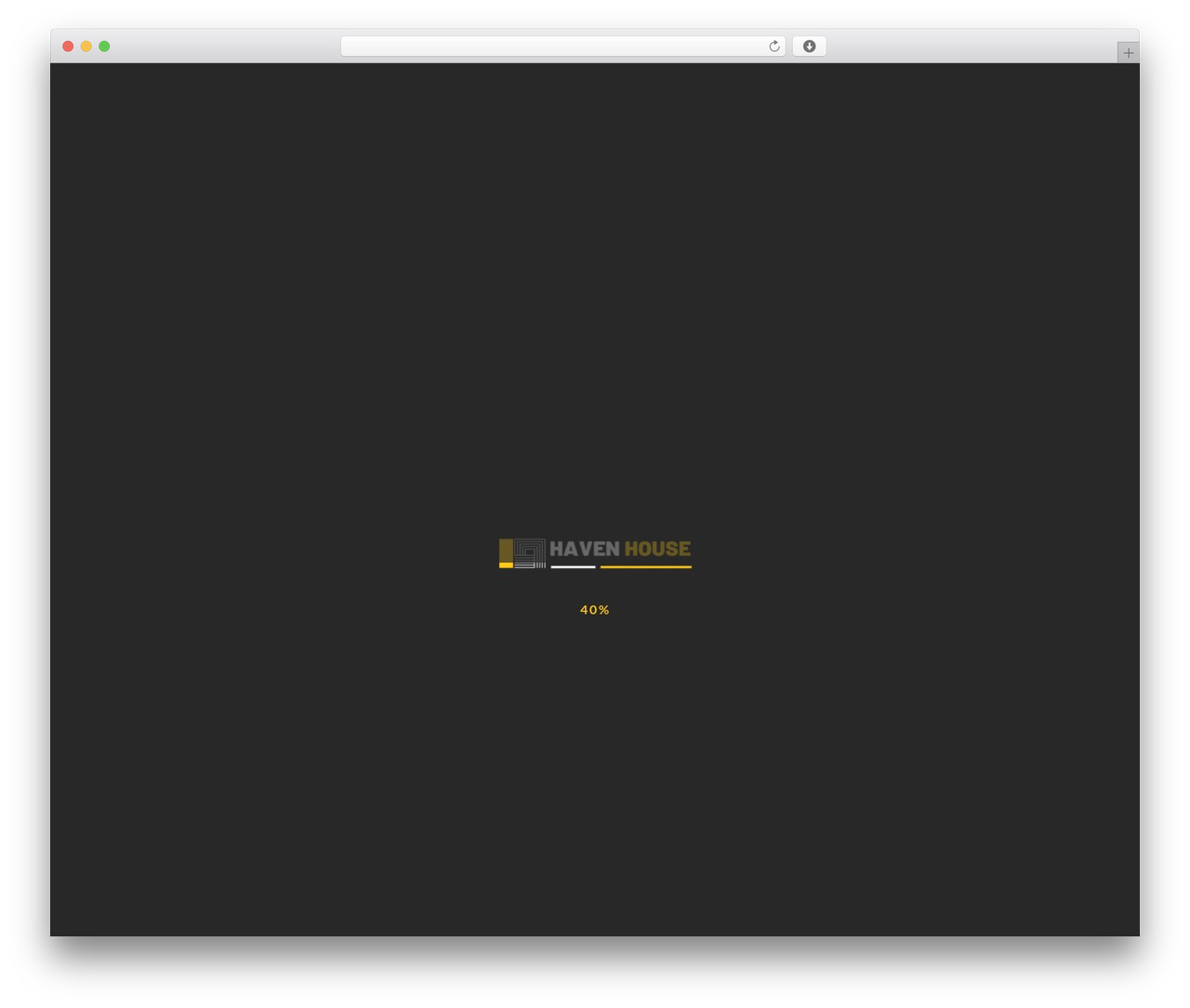
Task: Open a new tab with the plus button
Action: 1129,53
